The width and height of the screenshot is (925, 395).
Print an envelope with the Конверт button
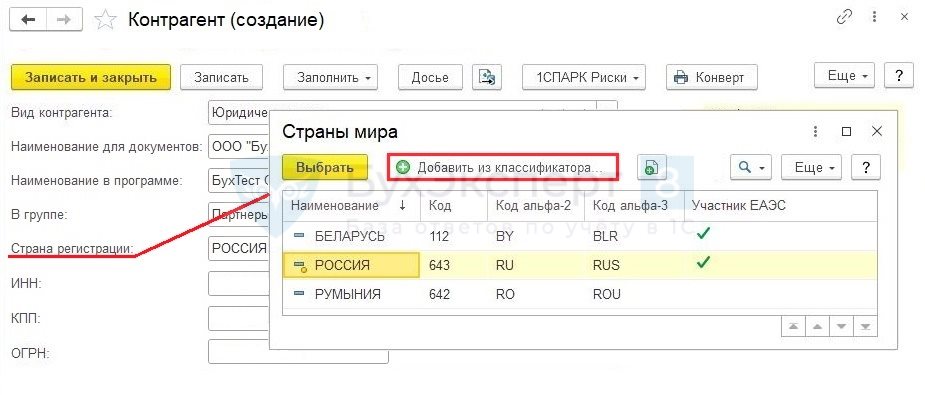(x=711, y=77)
